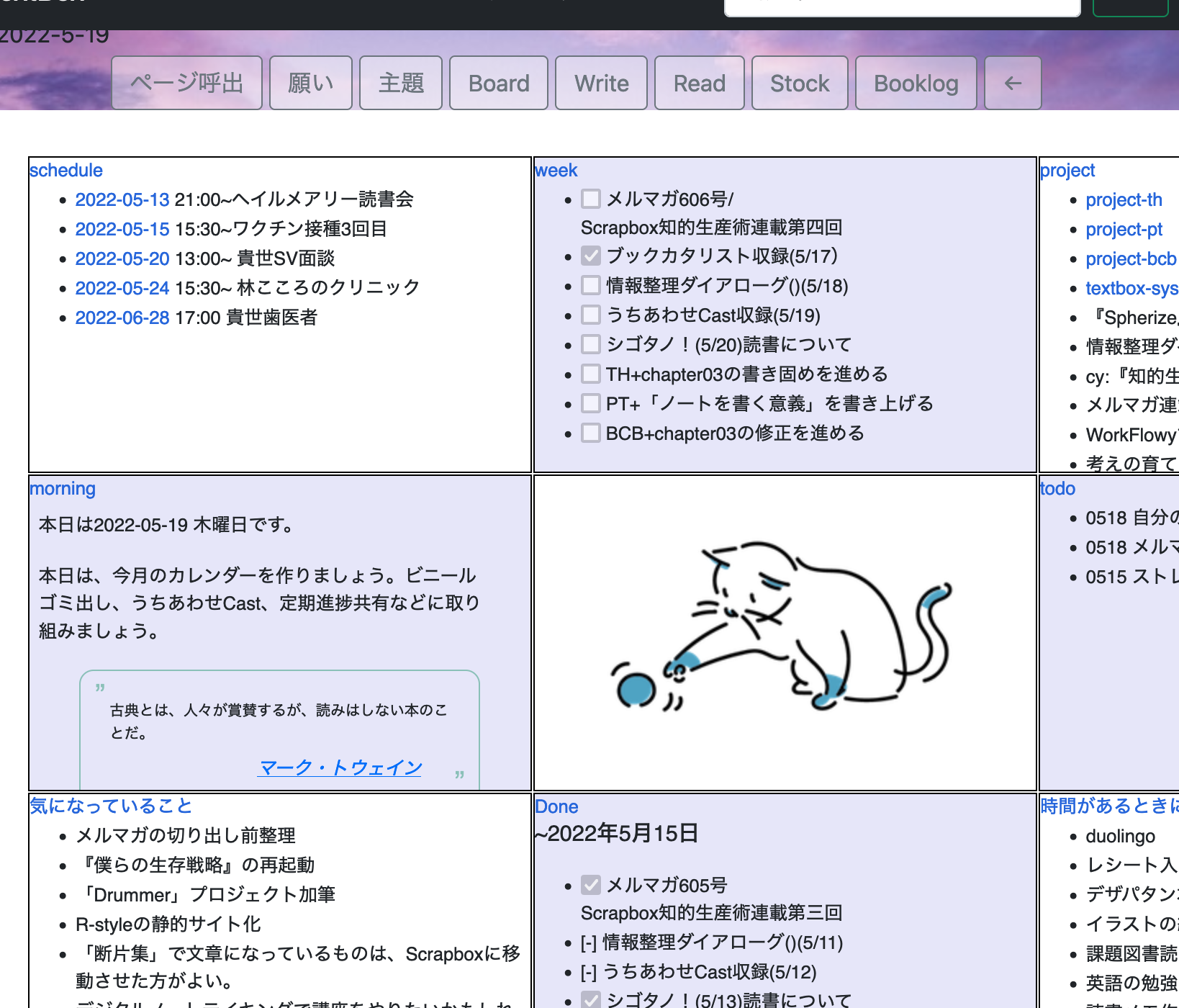Select the 主題 navigation button
Screen dimensions: 1179x1008
400,83
